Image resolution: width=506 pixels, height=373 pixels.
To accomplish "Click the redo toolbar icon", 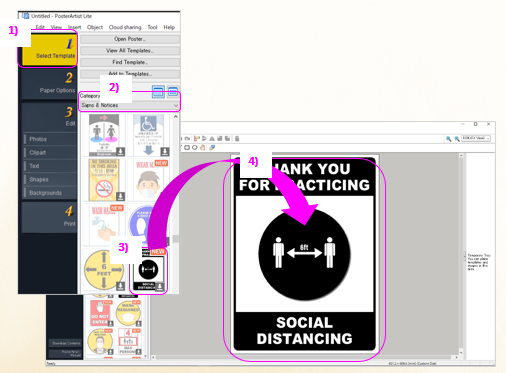I will click(x=188, y=138).
